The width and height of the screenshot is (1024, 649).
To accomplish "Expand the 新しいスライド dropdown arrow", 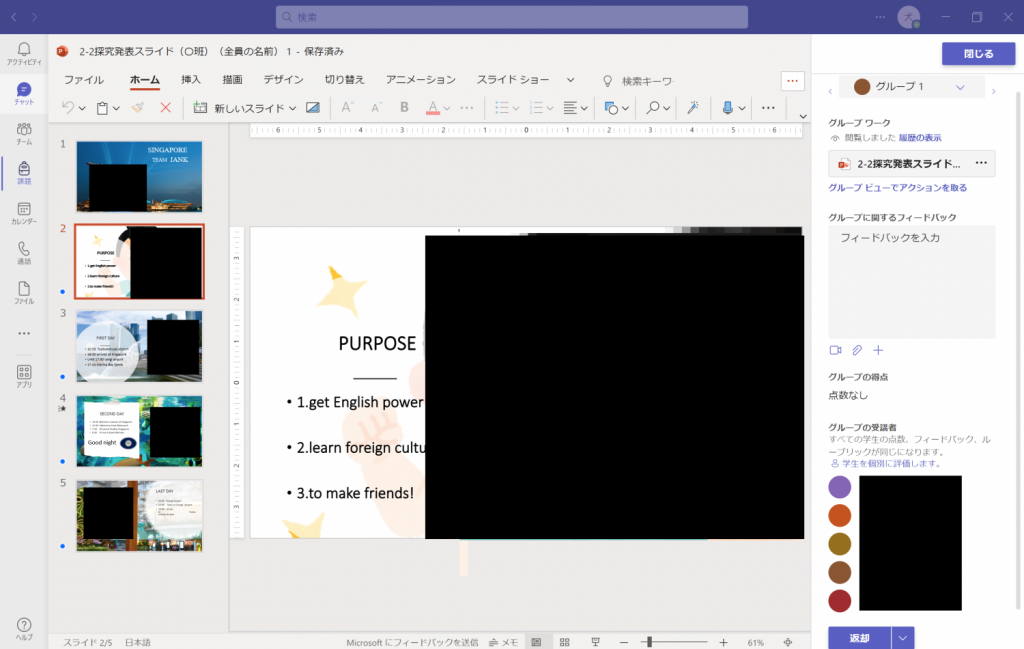I will point(292,108).
